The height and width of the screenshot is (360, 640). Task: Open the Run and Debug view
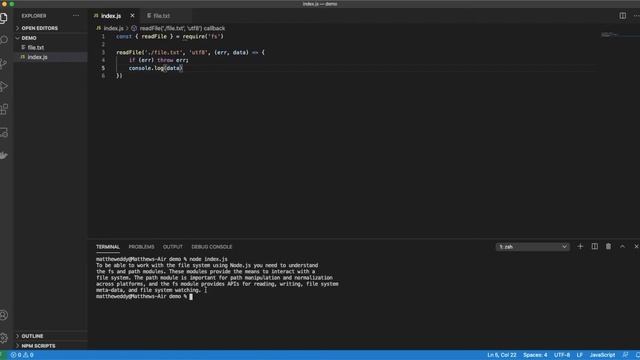tap(4, 86)
